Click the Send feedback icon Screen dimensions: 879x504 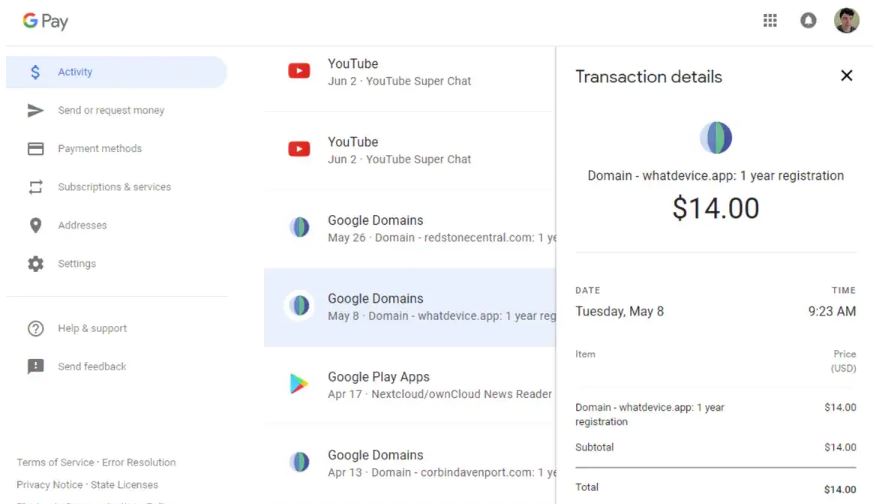point(35,366)
